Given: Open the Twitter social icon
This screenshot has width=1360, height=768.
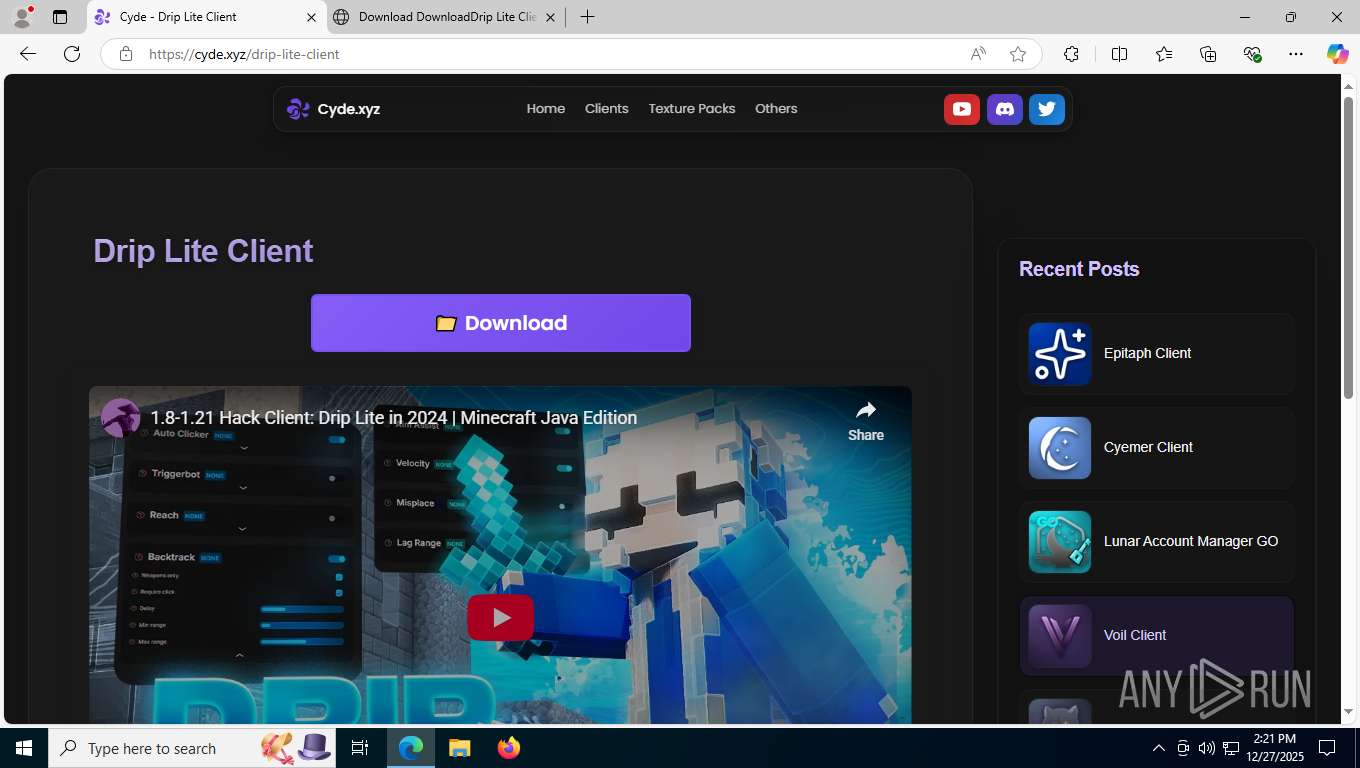Looking at the screenshot, I should coord(1047,109).
